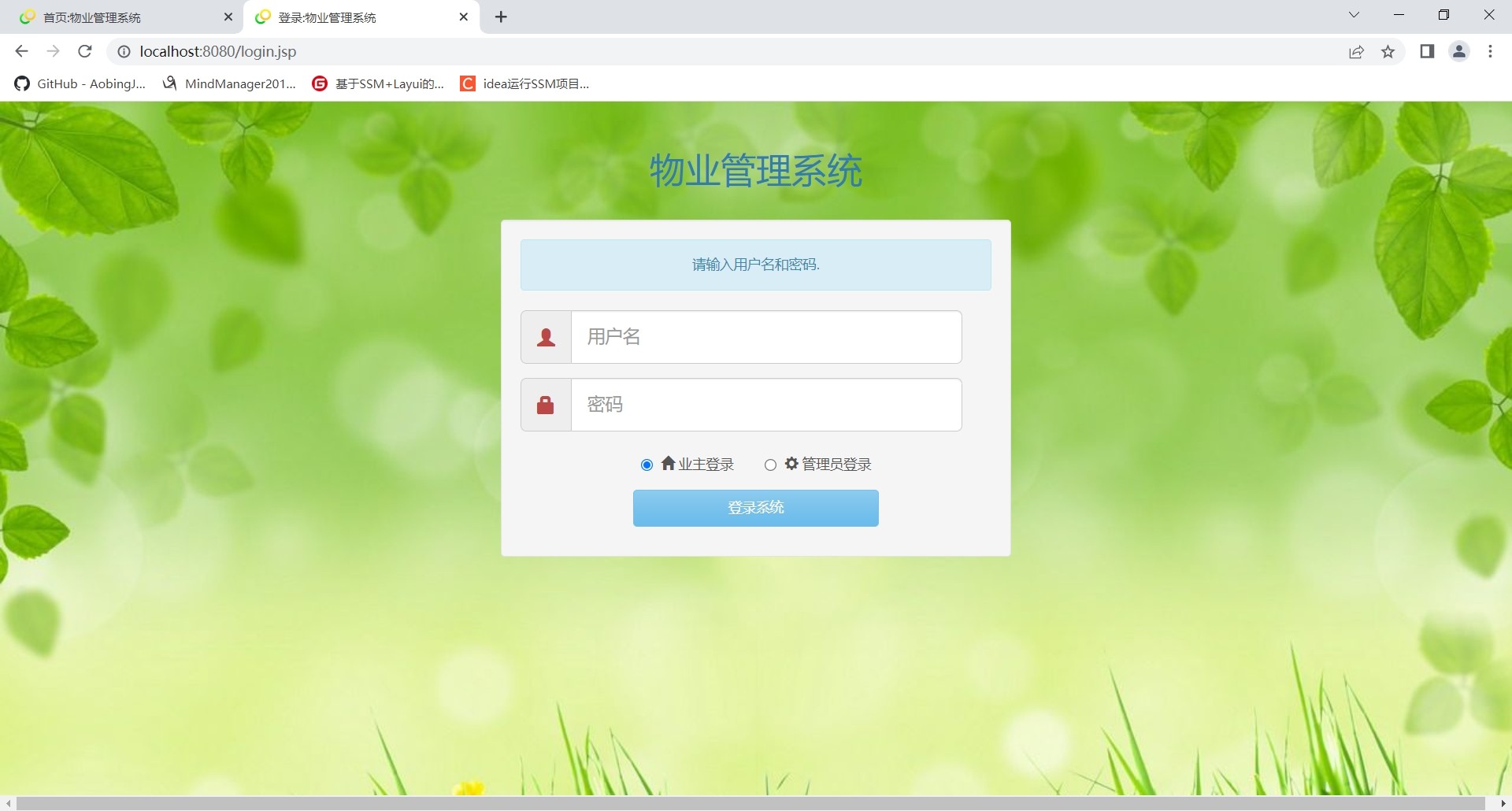Click the 登录系统 button
This screenshot has width=1512, height=811.
coord(754,508)
